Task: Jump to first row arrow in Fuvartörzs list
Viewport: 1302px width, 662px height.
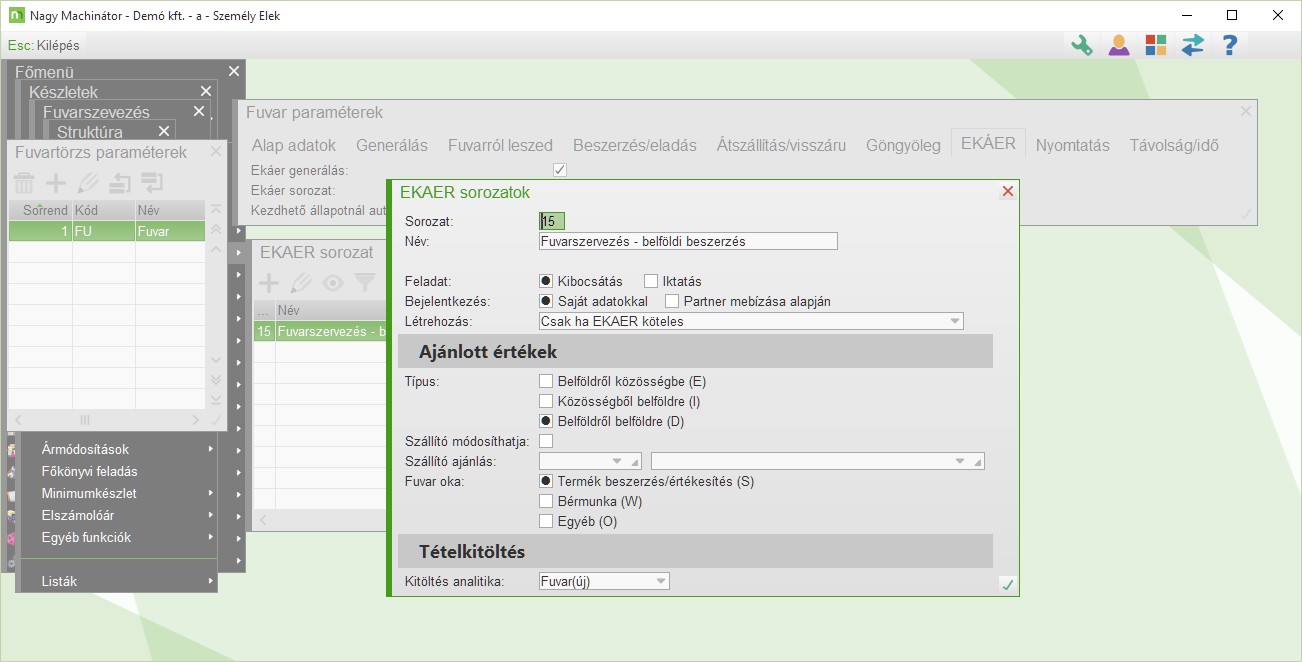Action: (215, 210)
